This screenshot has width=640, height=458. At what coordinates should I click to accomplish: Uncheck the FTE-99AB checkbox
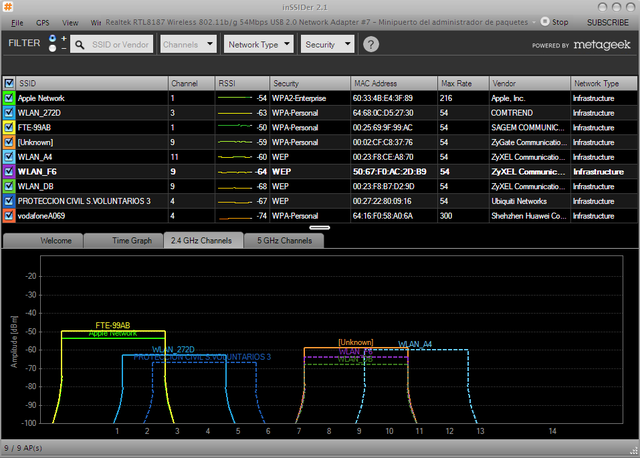pos(9,127)
